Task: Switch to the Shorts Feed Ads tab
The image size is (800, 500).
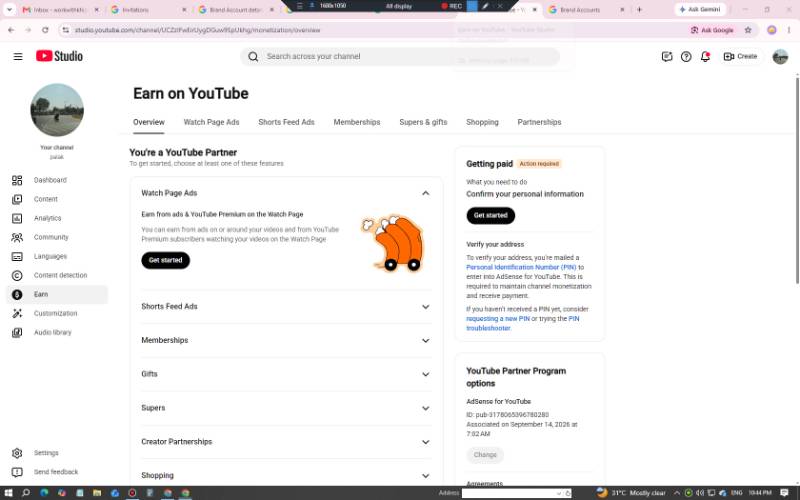Action: tap(286, 122)
